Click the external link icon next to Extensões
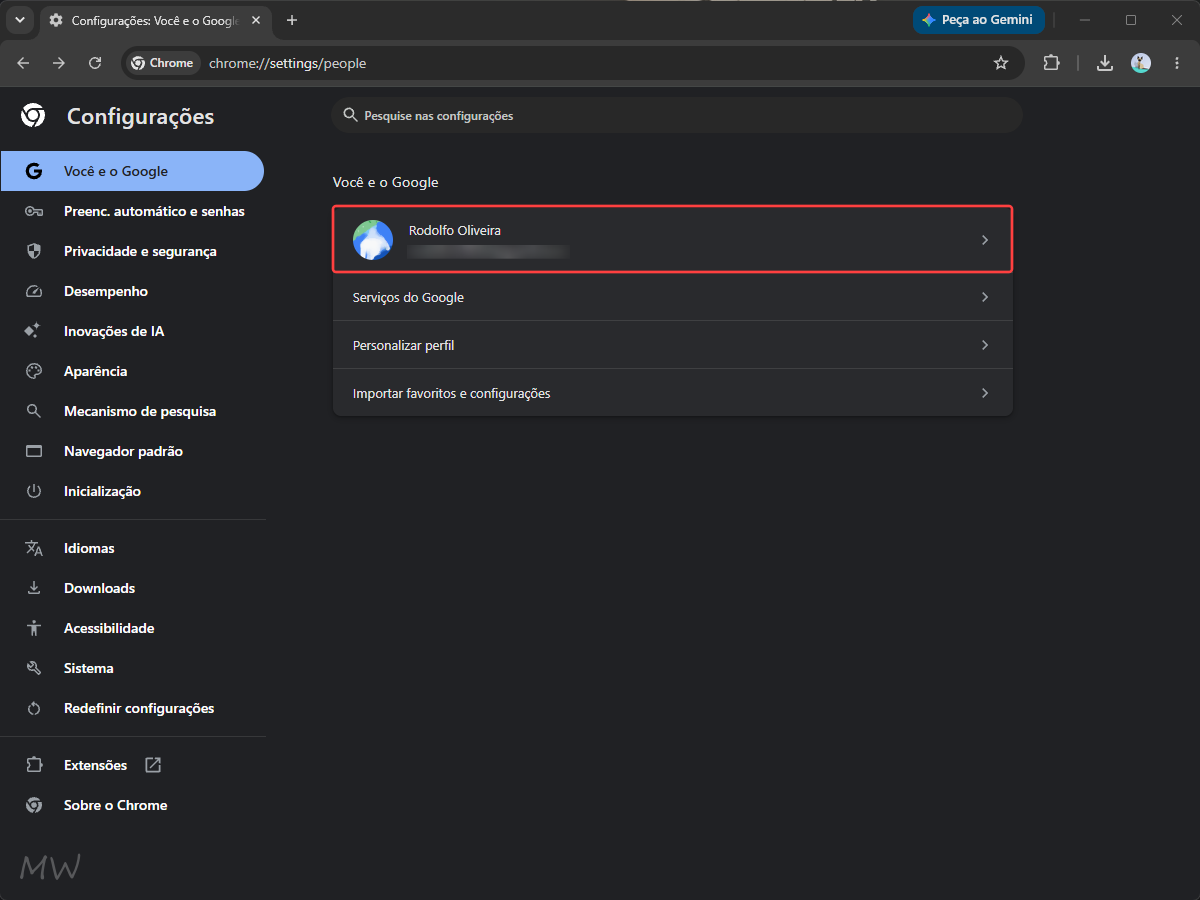1200x900 pixels. (x=153, y=765)
